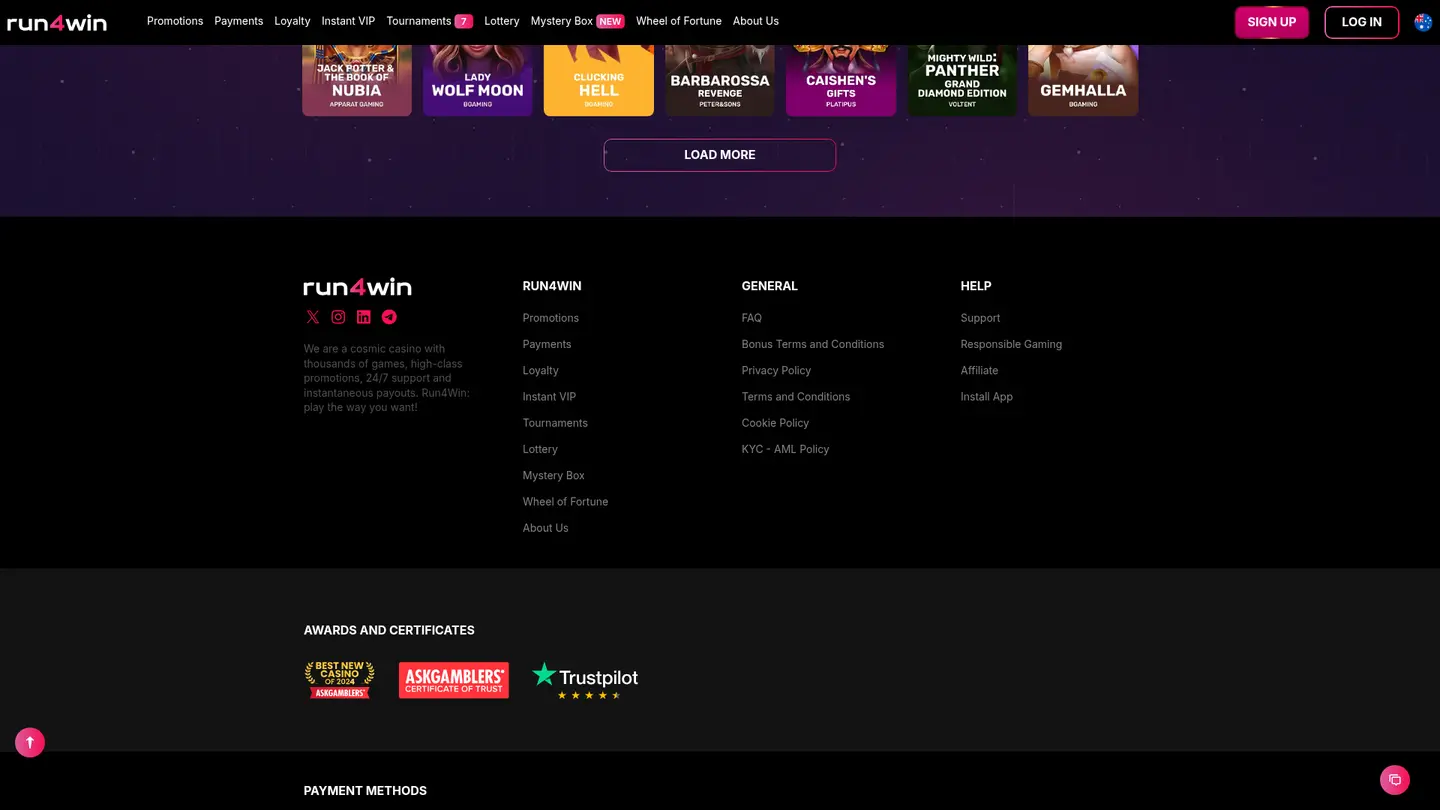Click the run4win logo in the header

pos(57,22)
